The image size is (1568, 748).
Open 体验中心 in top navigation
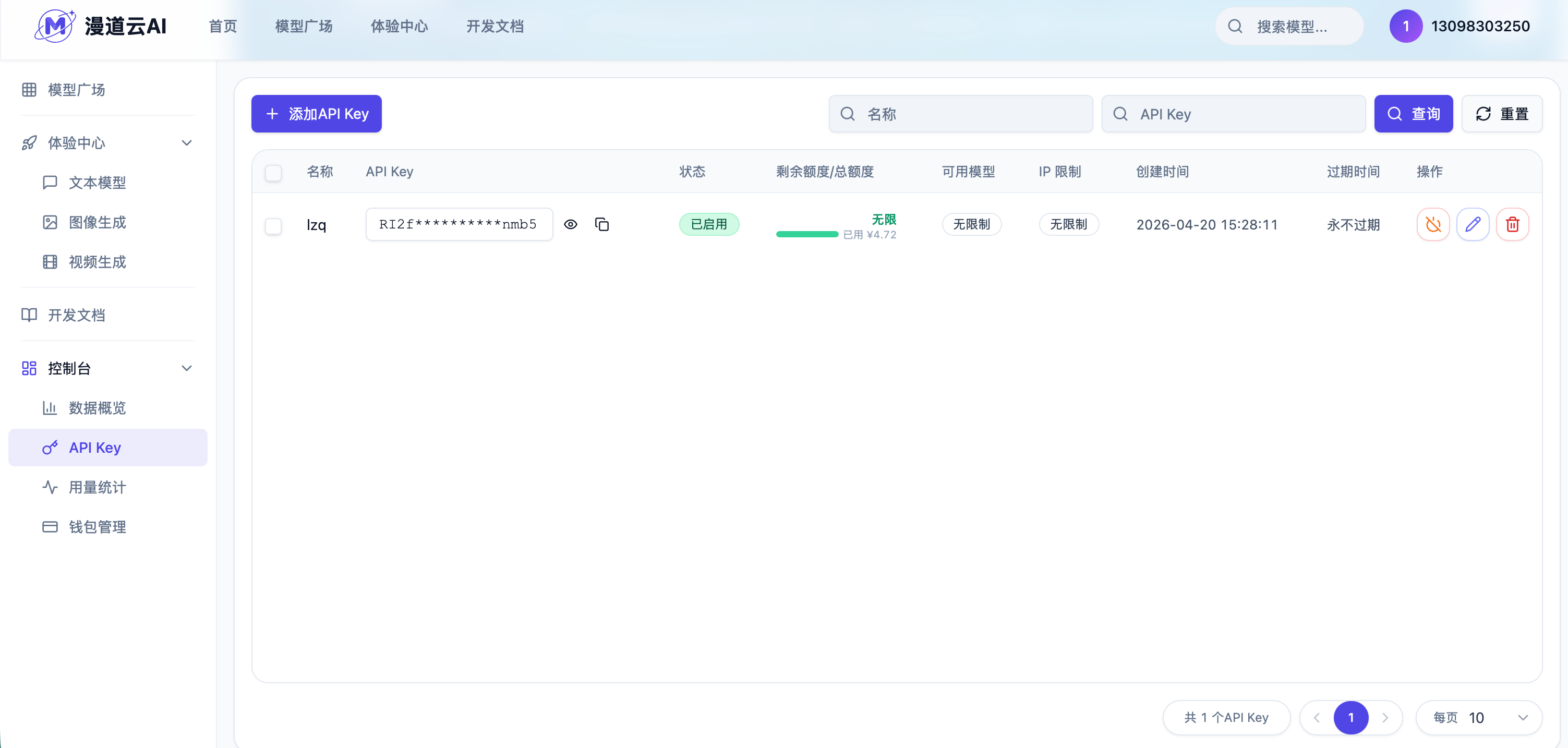(x=400, y=26)
